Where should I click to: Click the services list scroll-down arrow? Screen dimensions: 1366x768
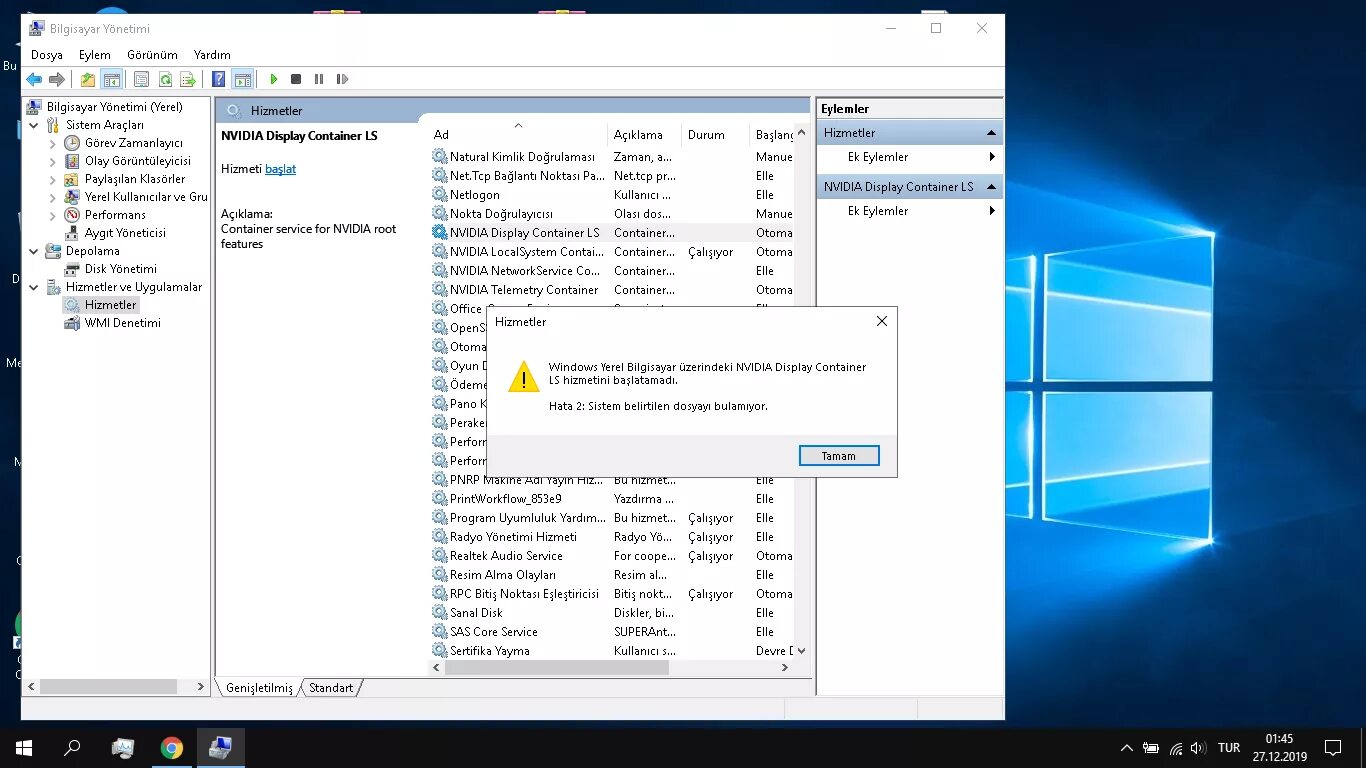pyautogui.click(x=801, y=650)
